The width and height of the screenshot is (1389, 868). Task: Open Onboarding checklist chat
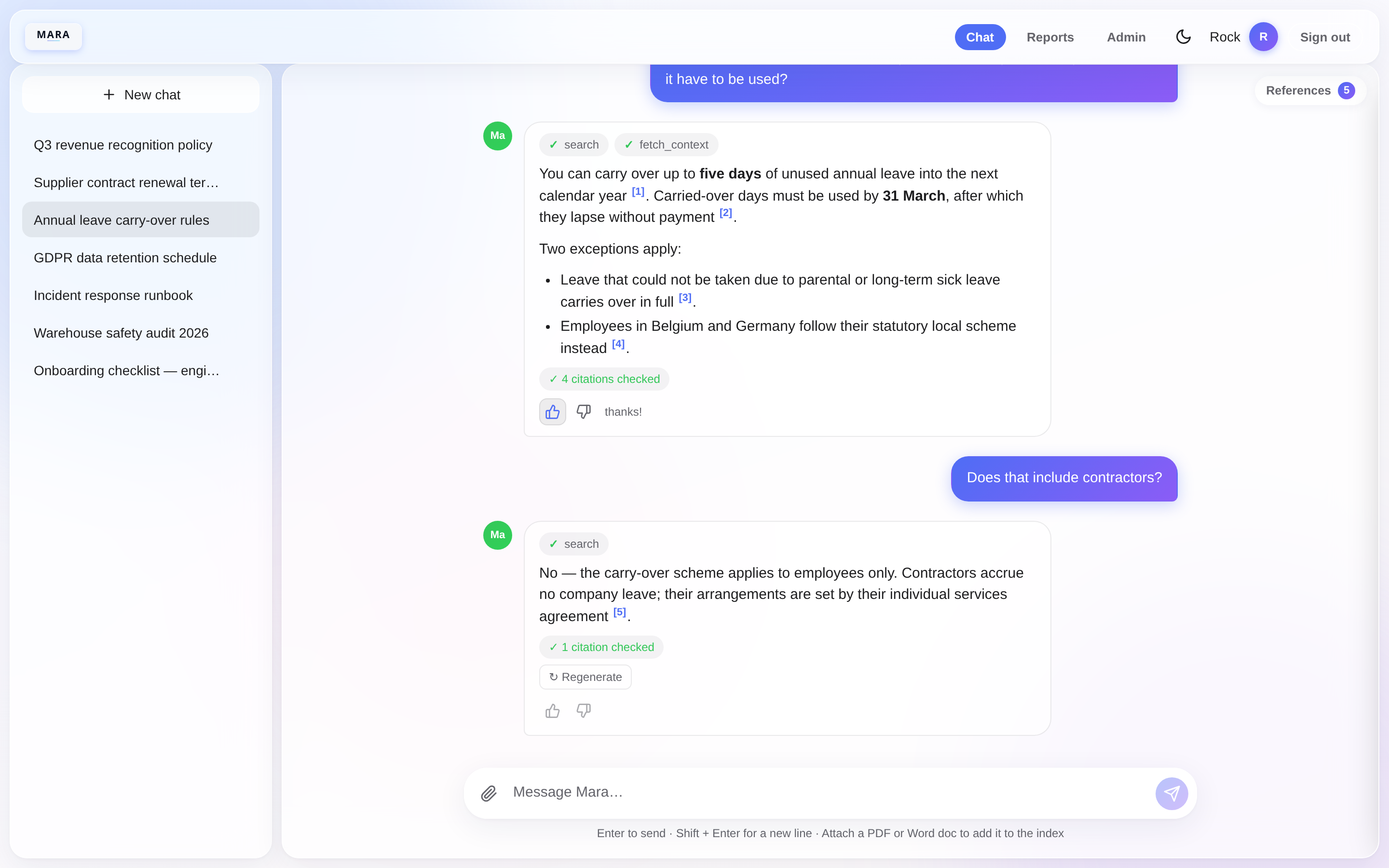tap(141, 370)
